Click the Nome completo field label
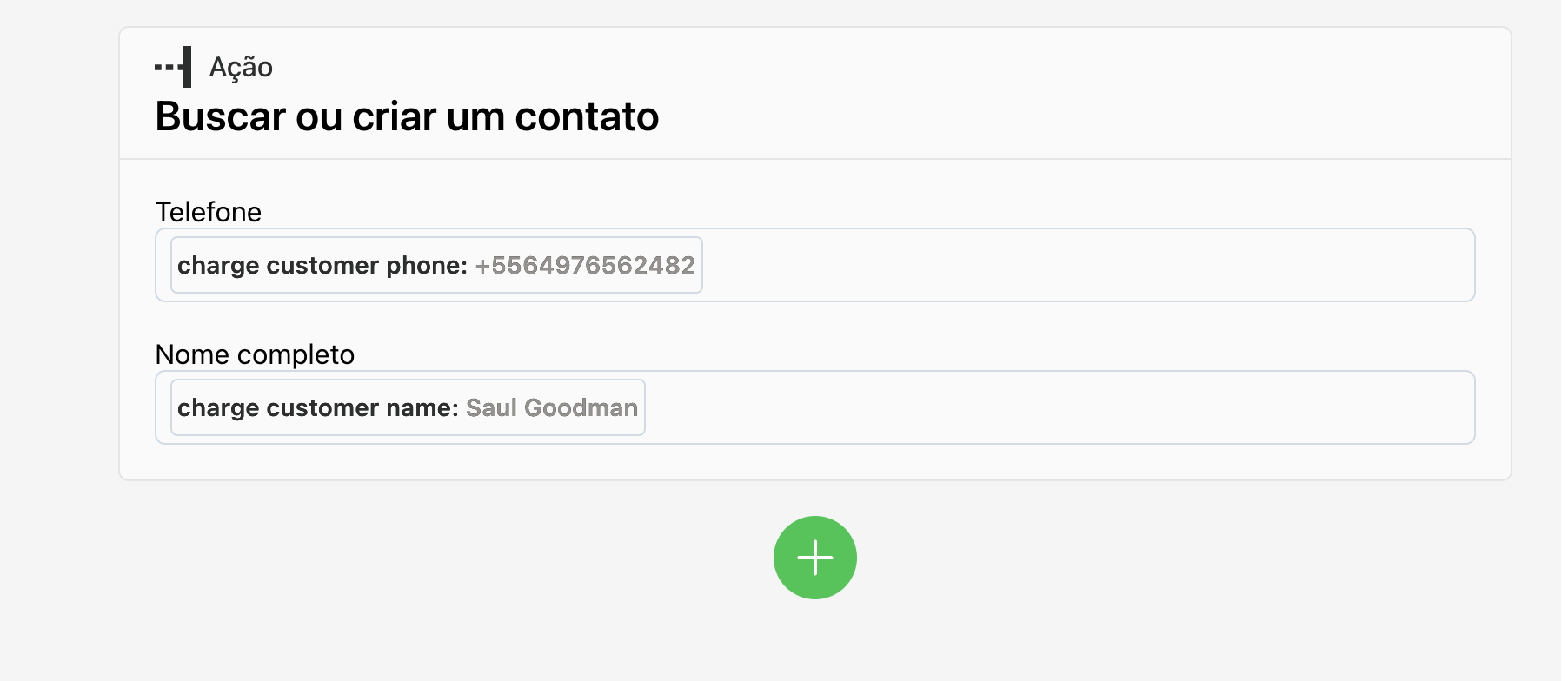This screenshot has height=681, width=1568. tap(255, 354)
